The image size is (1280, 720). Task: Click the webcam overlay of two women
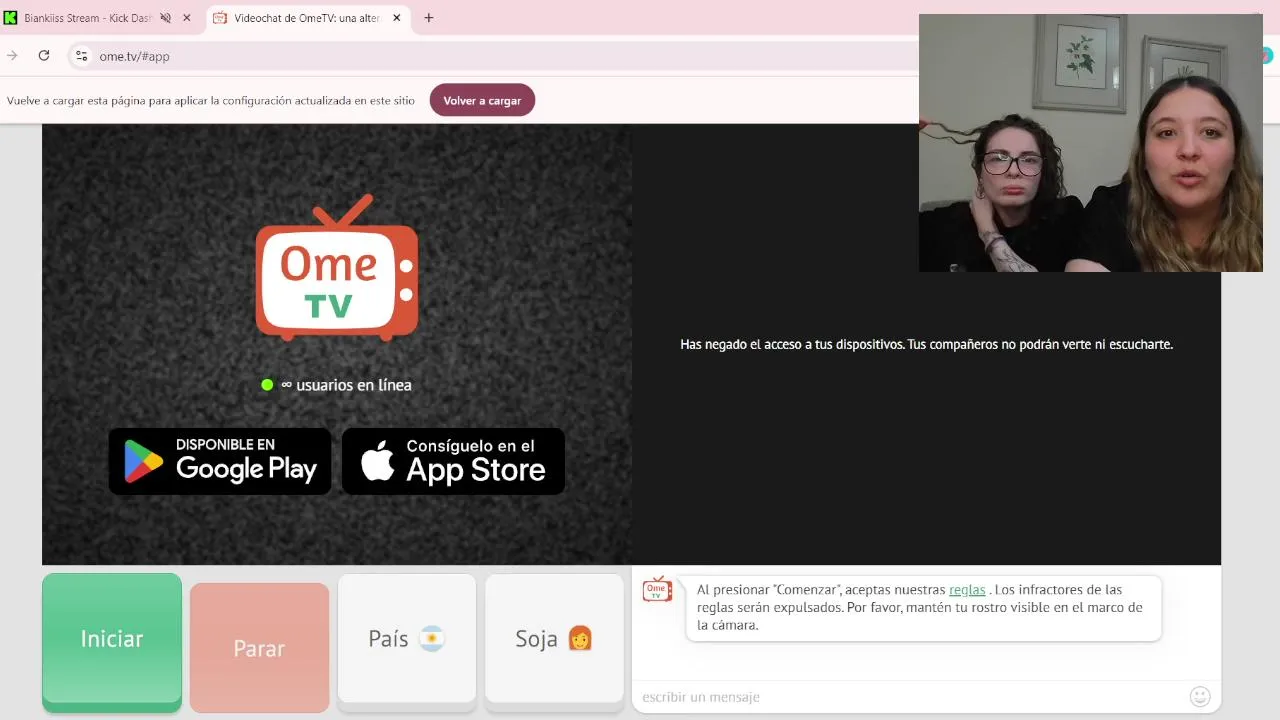[1091, 143]
